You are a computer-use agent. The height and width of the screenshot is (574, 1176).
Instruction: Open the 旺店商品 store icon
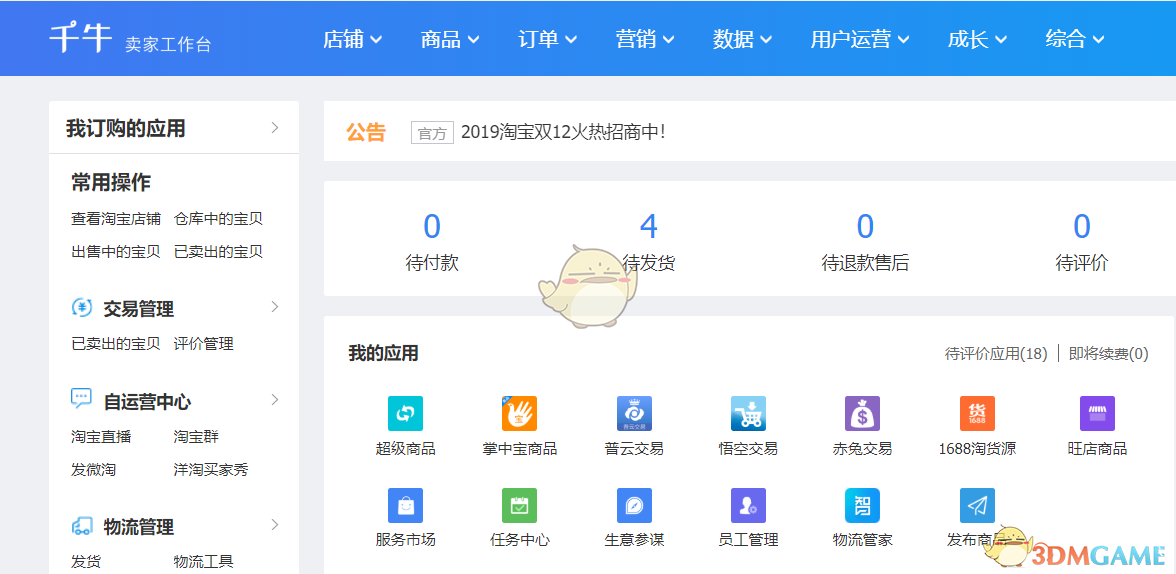point(1096,413)
